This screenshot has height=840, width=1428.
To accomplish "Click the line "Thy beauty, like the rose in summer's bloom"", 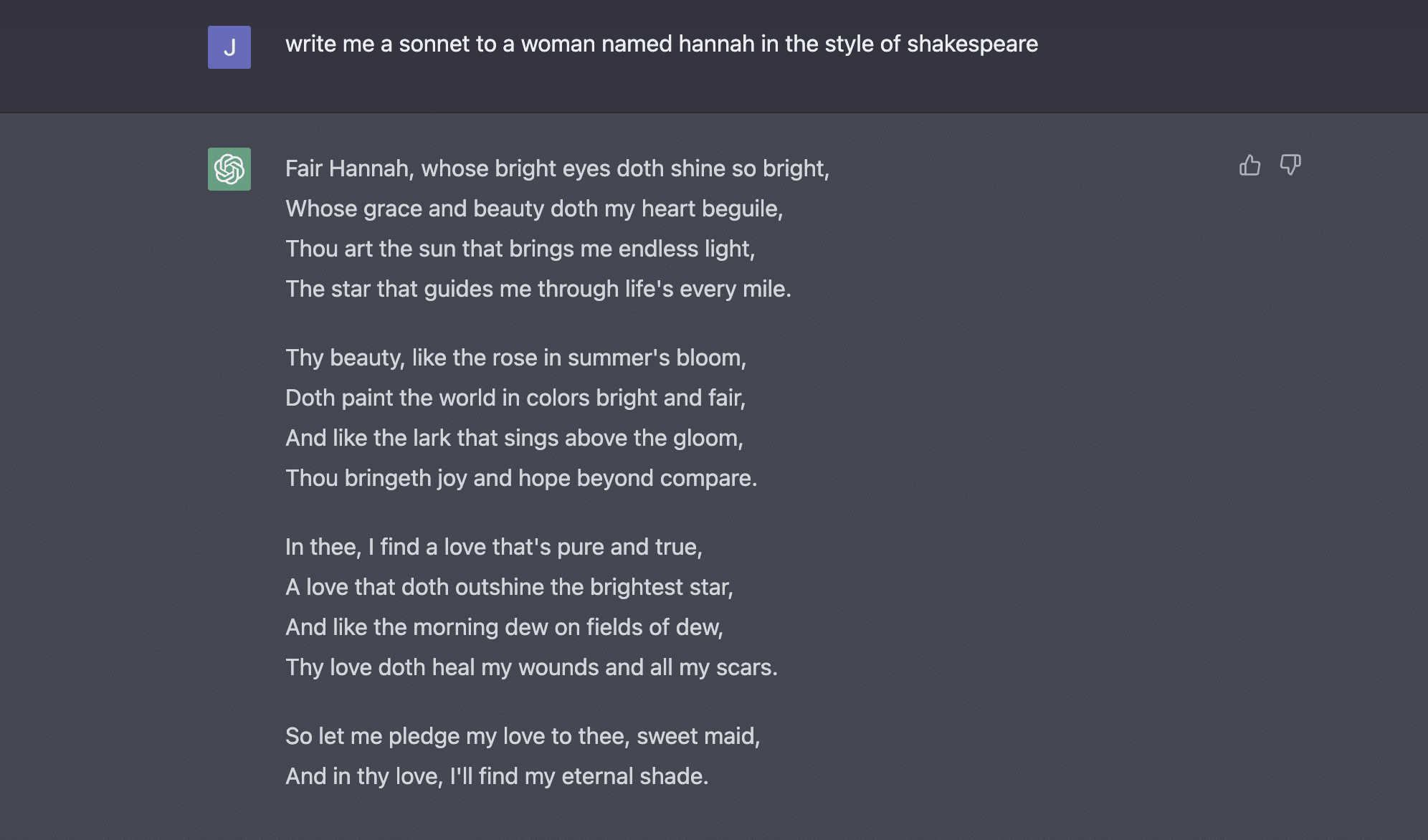I will (x=515, y=358).
